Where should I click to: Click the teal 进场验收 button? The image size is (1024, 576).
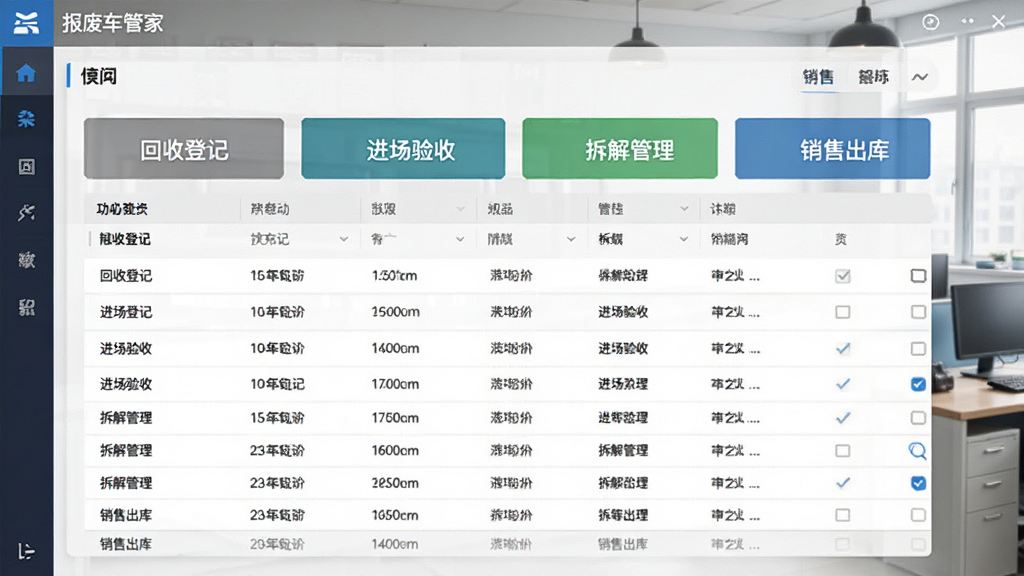point(403,149)
